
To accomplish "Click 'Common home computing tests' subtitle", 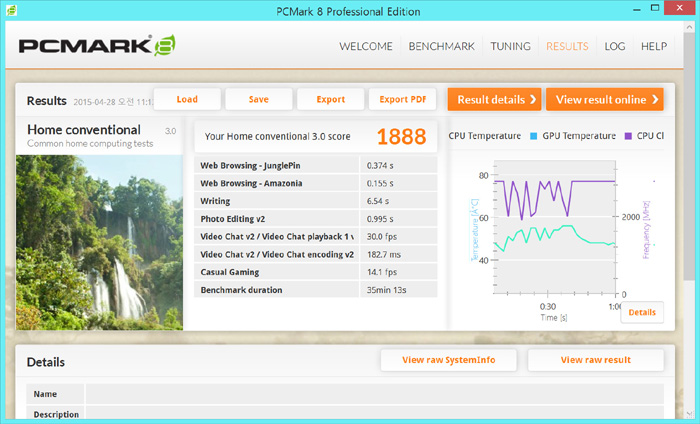I will point(90,144).
